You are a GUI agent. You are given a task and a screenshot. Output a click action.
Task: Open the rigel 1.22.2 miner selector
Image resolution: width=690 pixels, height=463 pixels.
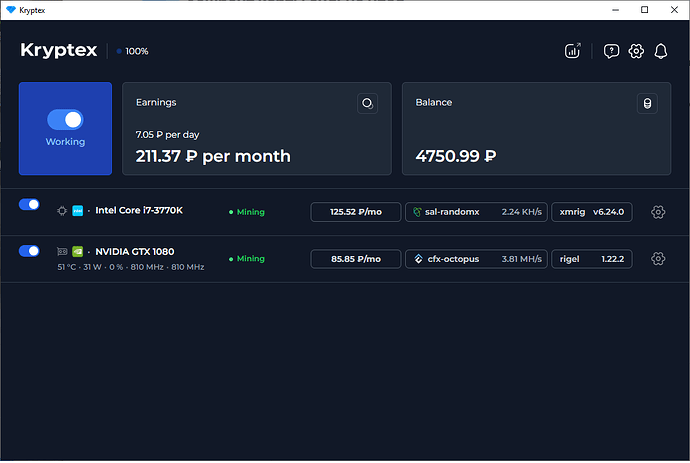pos(591,259)
